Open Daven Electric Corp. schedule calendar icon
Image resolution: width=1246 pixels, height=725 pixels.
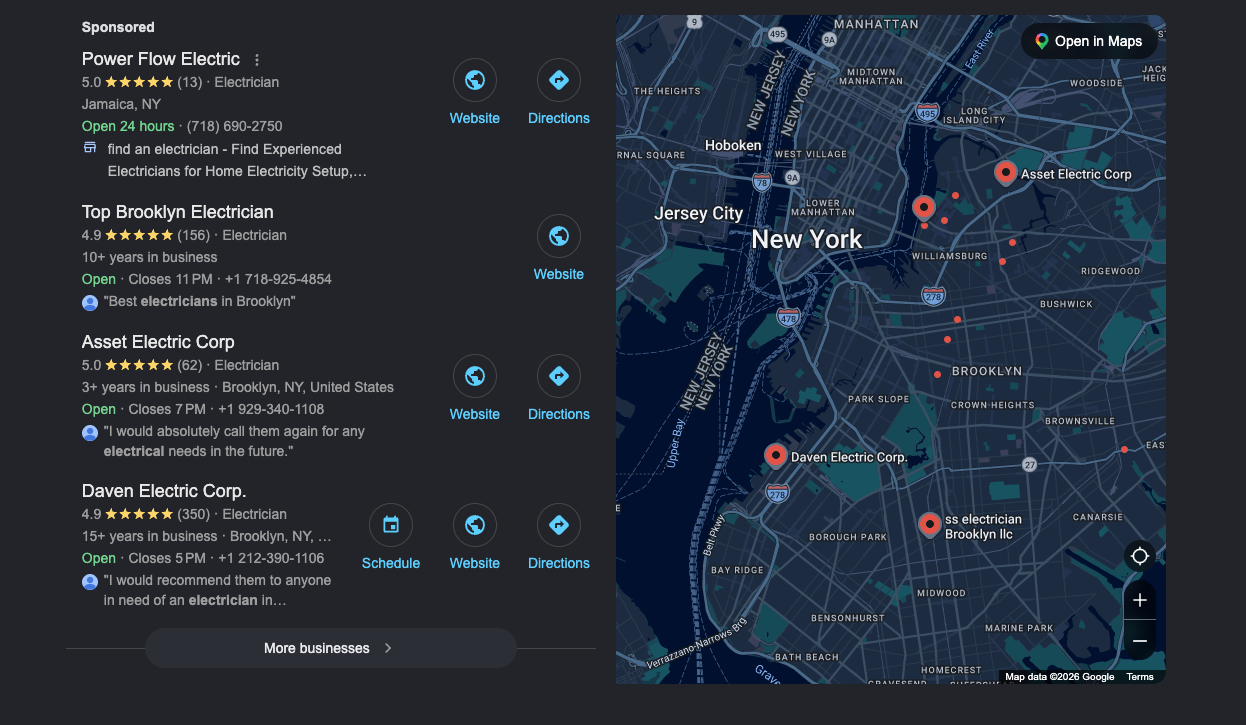click(391, 525)
